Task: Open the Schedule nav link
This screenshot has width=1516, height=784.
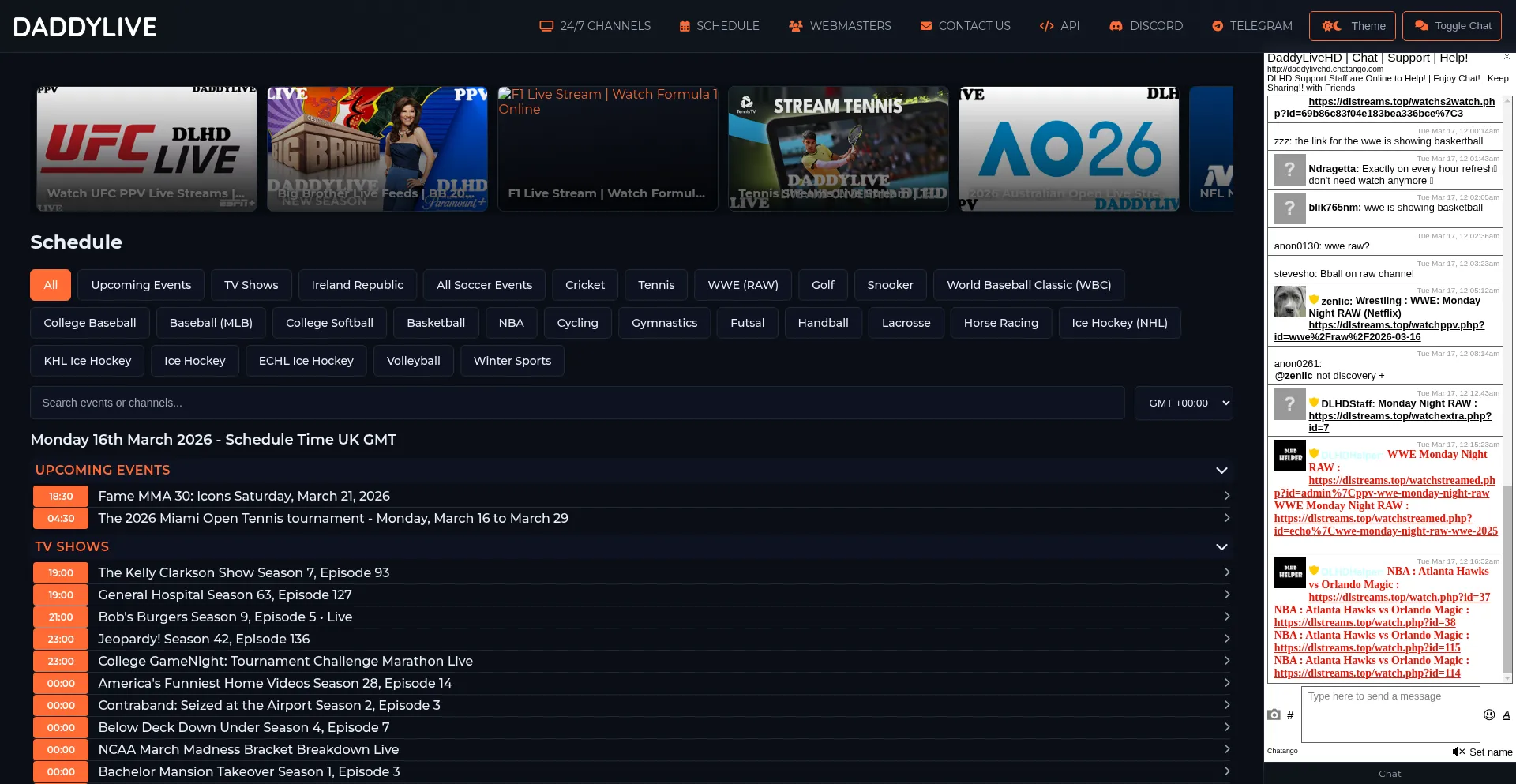Action: point(719,26)
